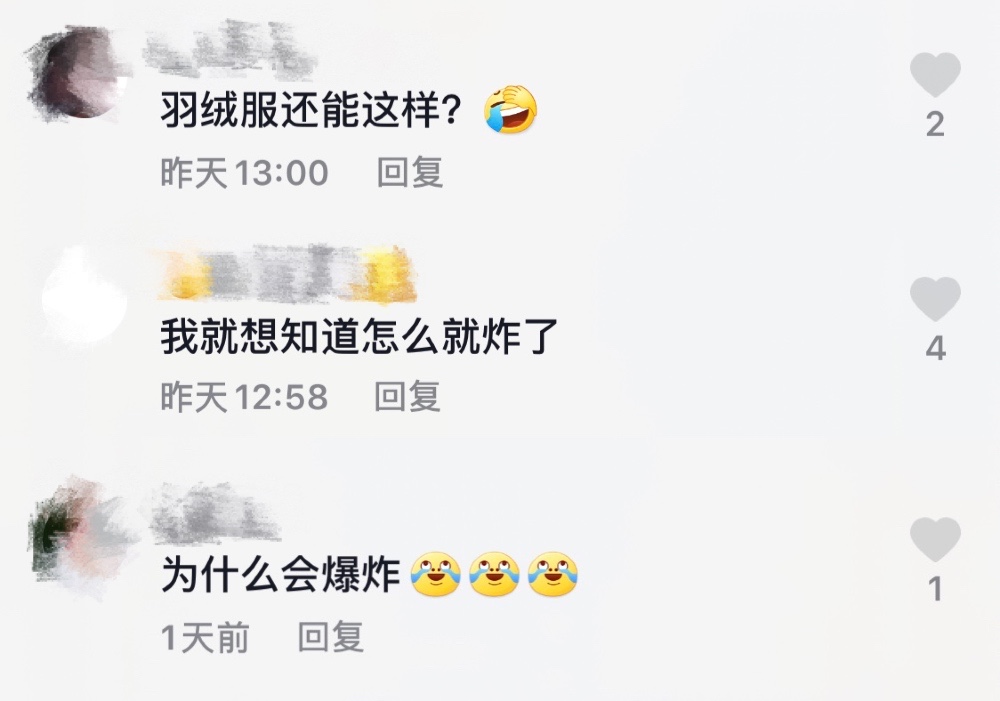Click 回复 next to 昨天 12:58

407,397
